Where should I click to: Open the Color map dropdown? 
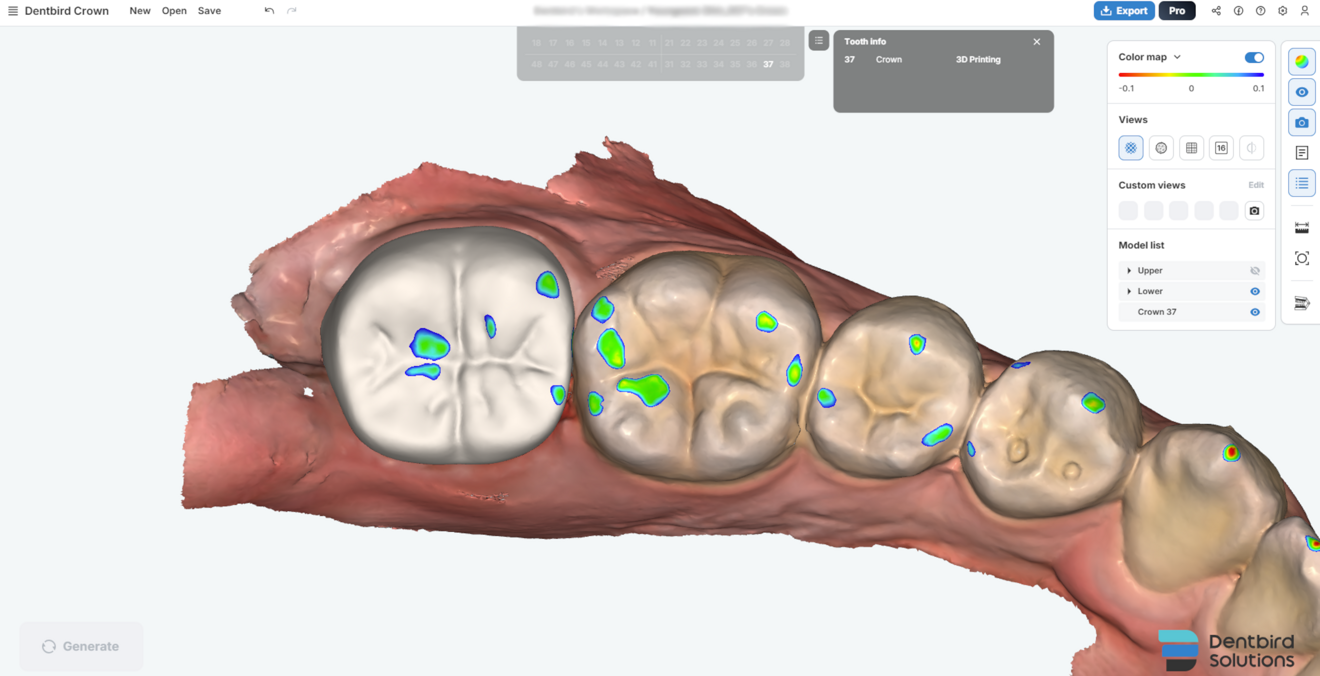[x=1177, y=57]
